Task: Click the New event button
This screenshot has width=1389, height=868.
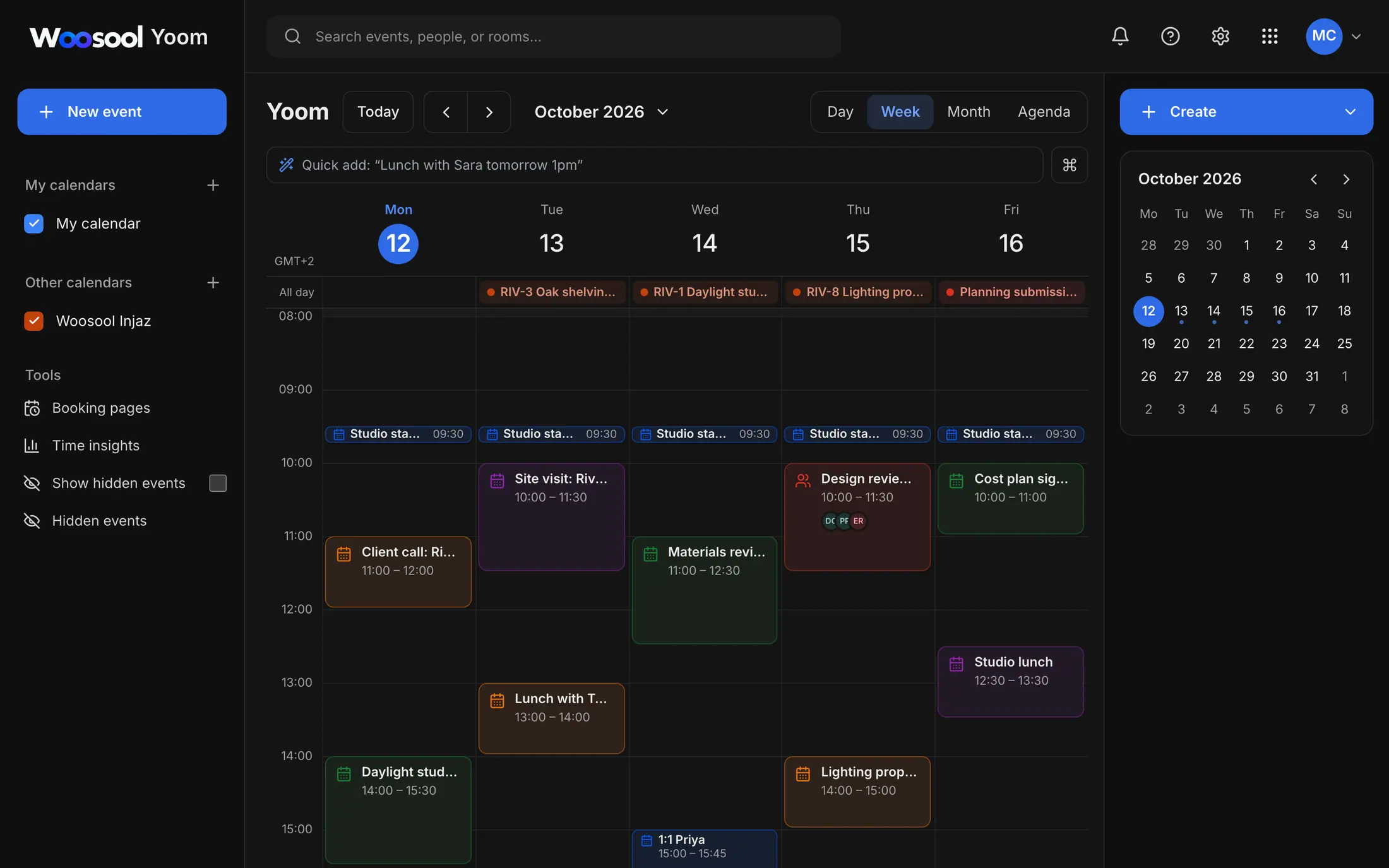Action: (x=122, y=112)
